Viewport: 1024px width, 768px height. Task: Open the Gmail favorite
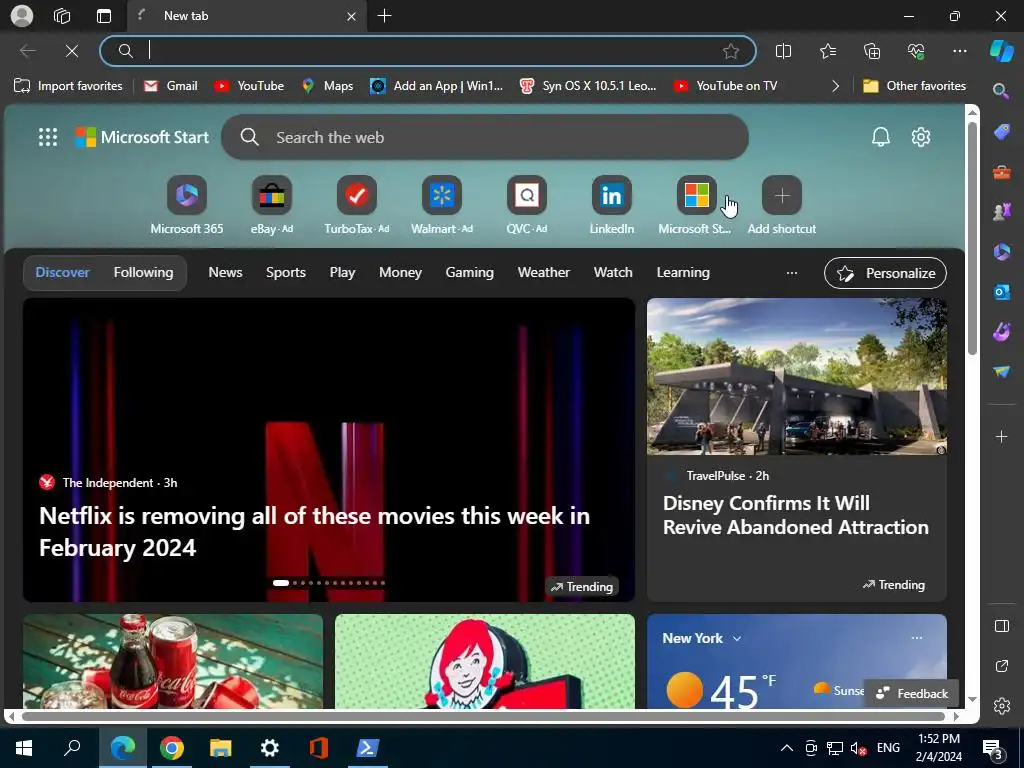coord(170,86)
